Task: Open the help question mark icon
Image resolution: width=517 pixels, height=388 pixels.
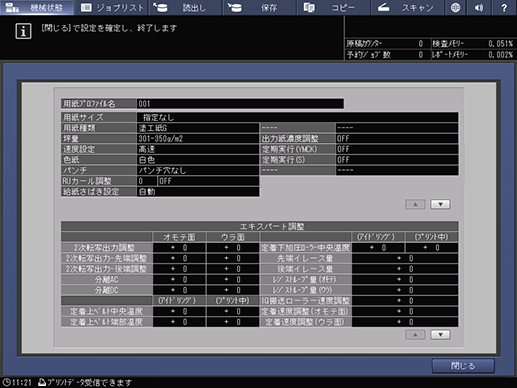Action: pyautogui.click(x=504, y=7)
